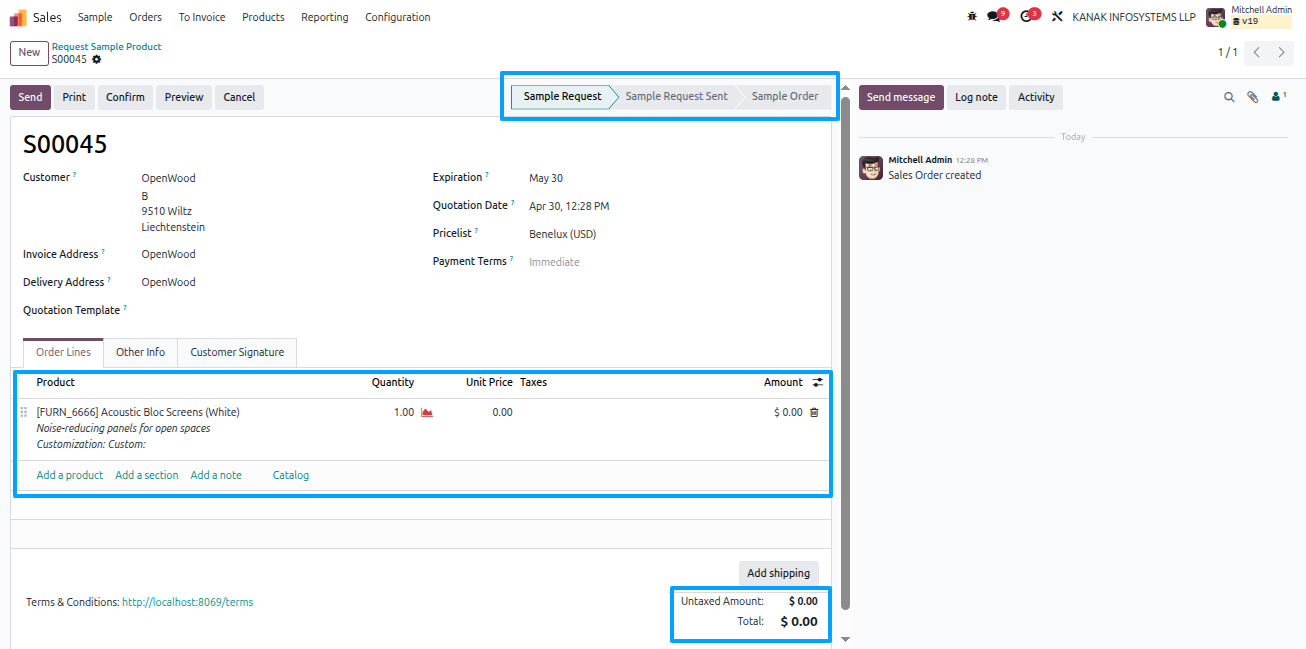Open the debug bug icon menu

click(972, 17)
